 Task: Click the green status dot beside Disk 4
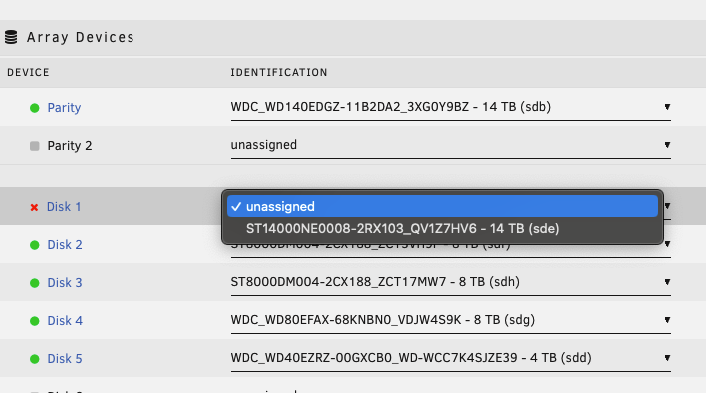[x=35, y=321]
